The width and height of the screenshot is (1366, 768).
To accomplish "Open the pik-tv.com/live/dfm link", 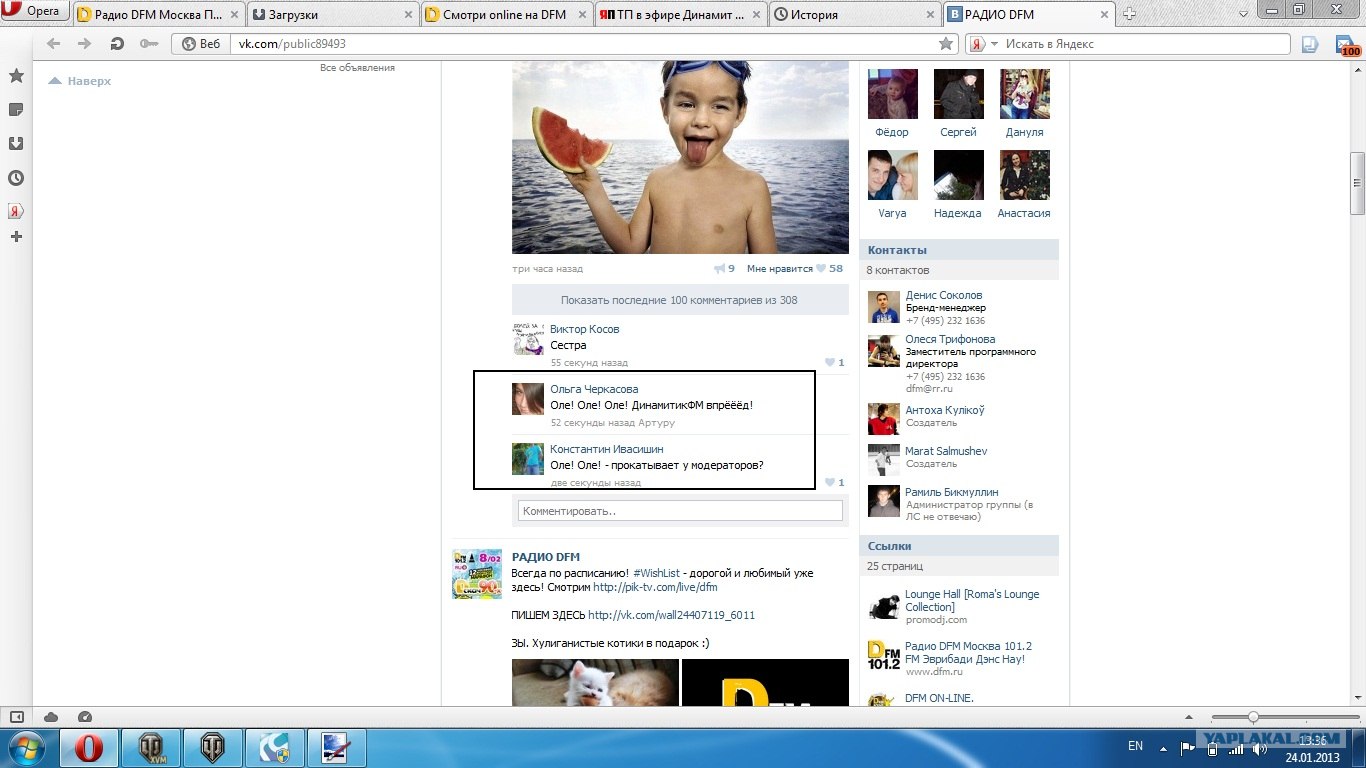I will tap(655, 588).
